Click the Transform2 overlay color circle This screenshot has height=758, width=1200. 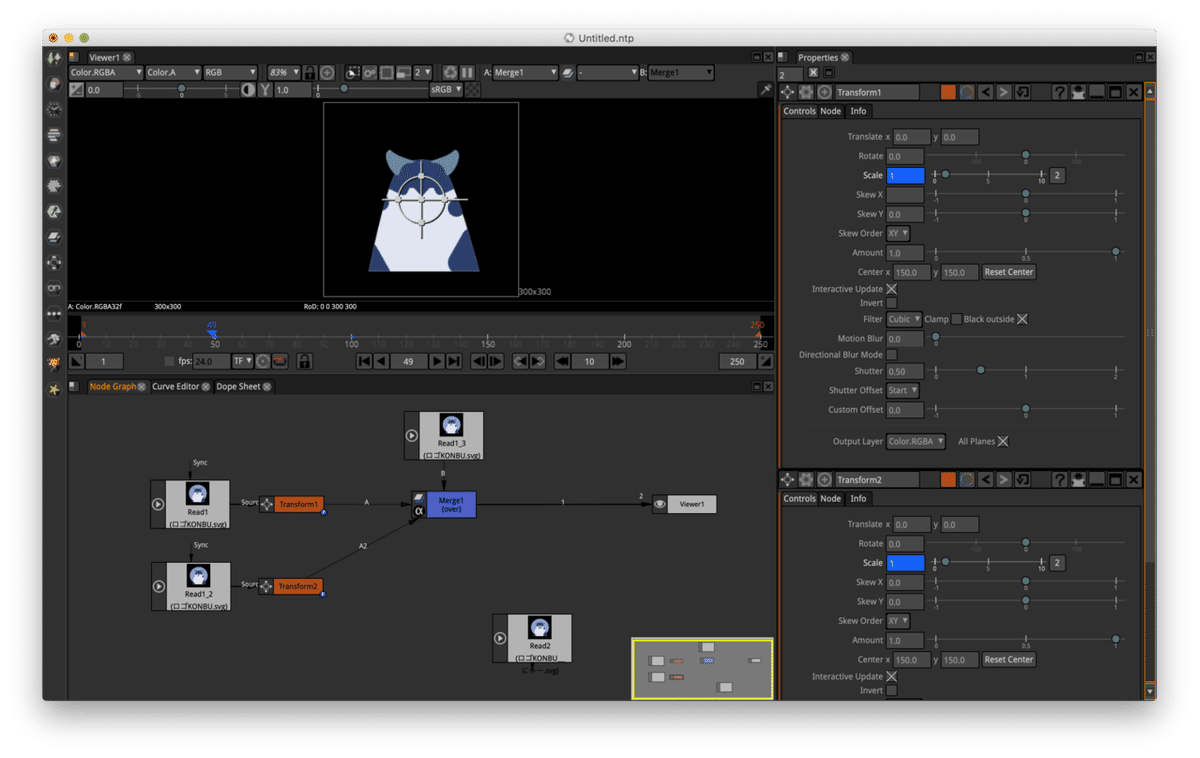967,480
